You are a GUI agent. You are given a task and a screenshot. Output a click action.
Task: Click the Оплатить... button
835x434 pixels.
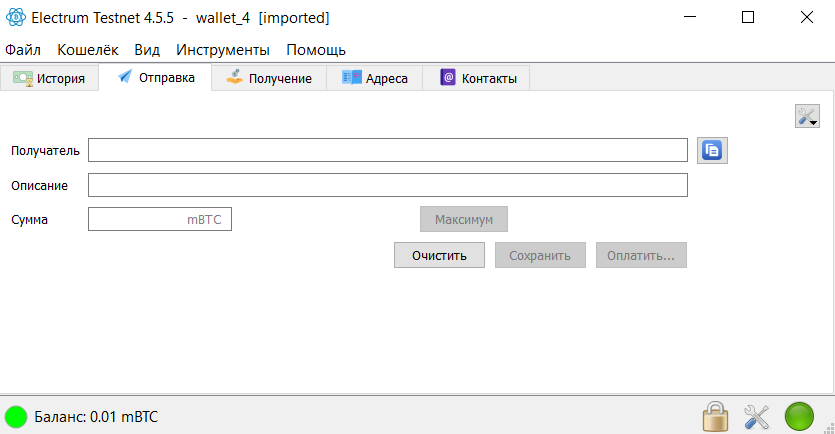(x=641, y=256)
